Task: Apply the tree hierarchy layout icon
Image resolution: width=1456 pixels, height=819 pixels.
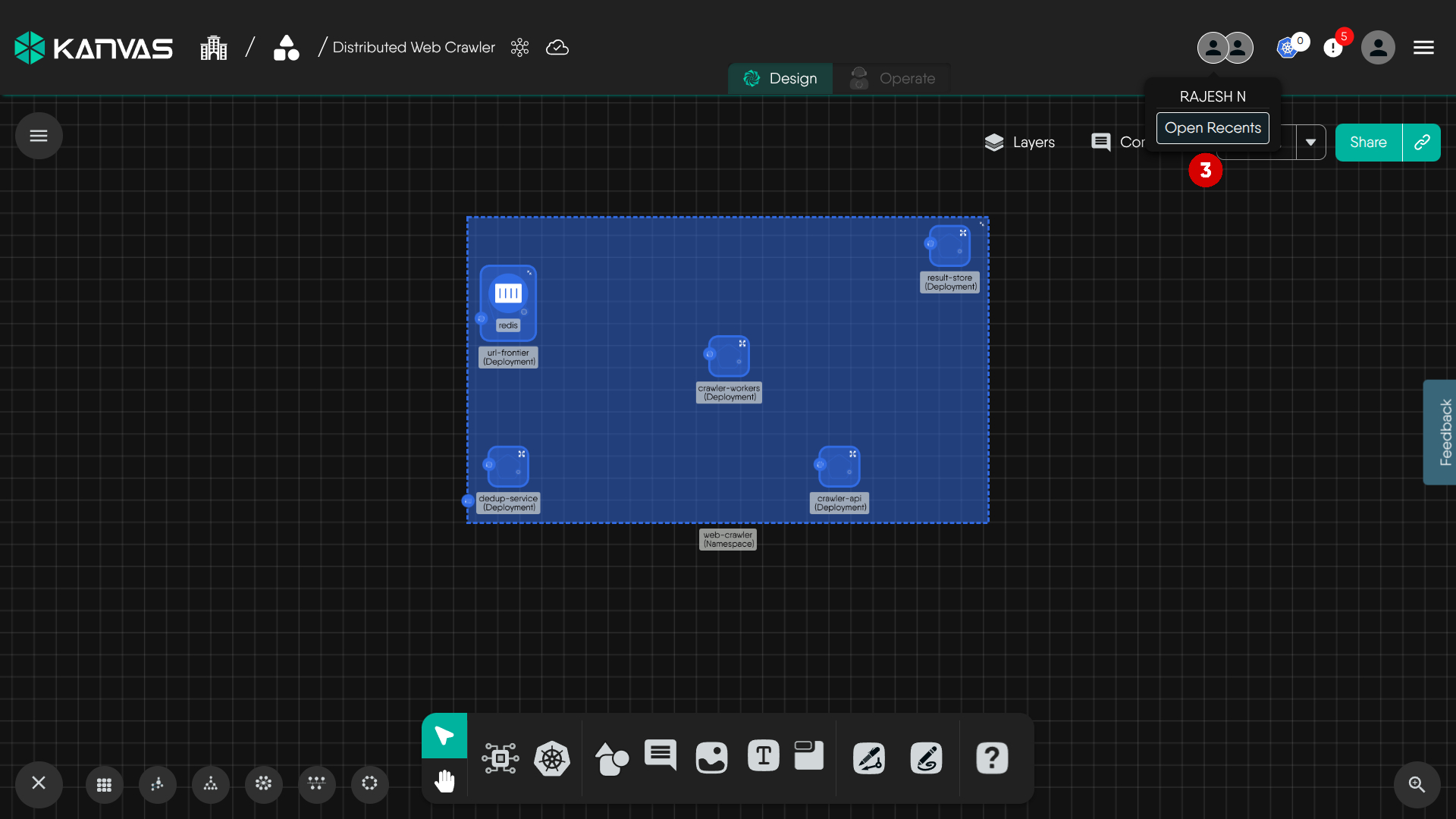Action: (211, 785)
